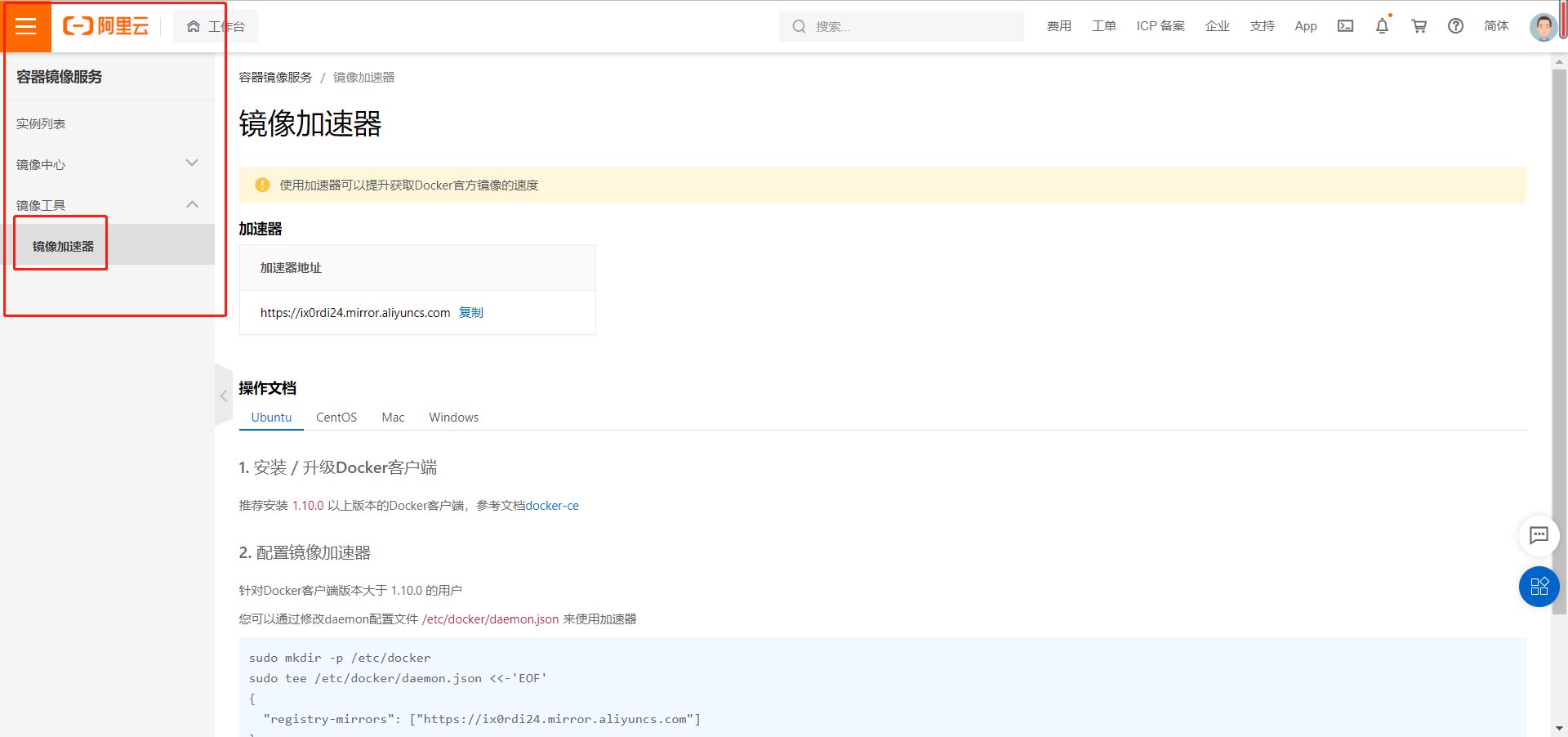Click the 'sudo mkdir -p /etc/docker' code line

click(x=340, y=658)
